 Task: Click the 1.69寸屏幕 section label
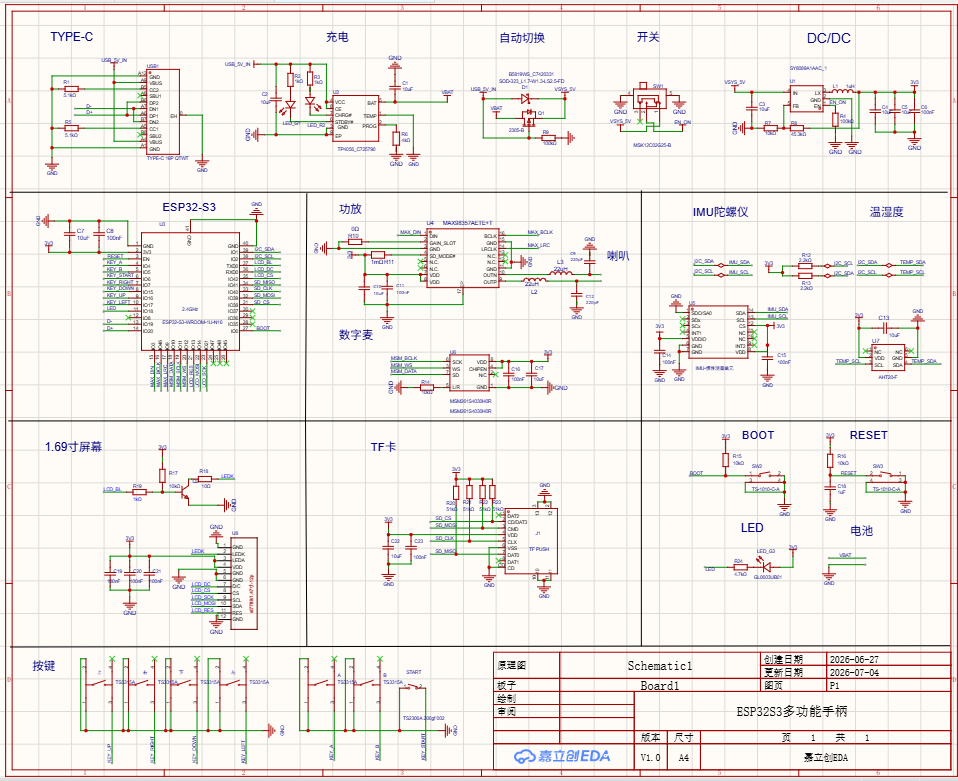pyautogui.click(x=73, y=447)
